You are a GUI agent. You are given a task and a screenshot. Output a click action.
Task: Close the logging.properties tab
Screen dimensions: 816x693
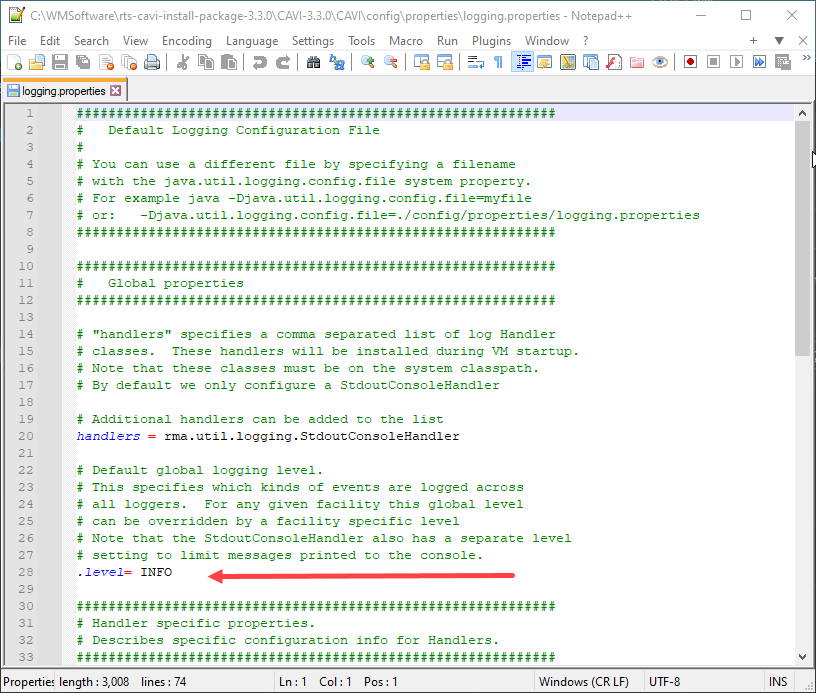[116, 90]
